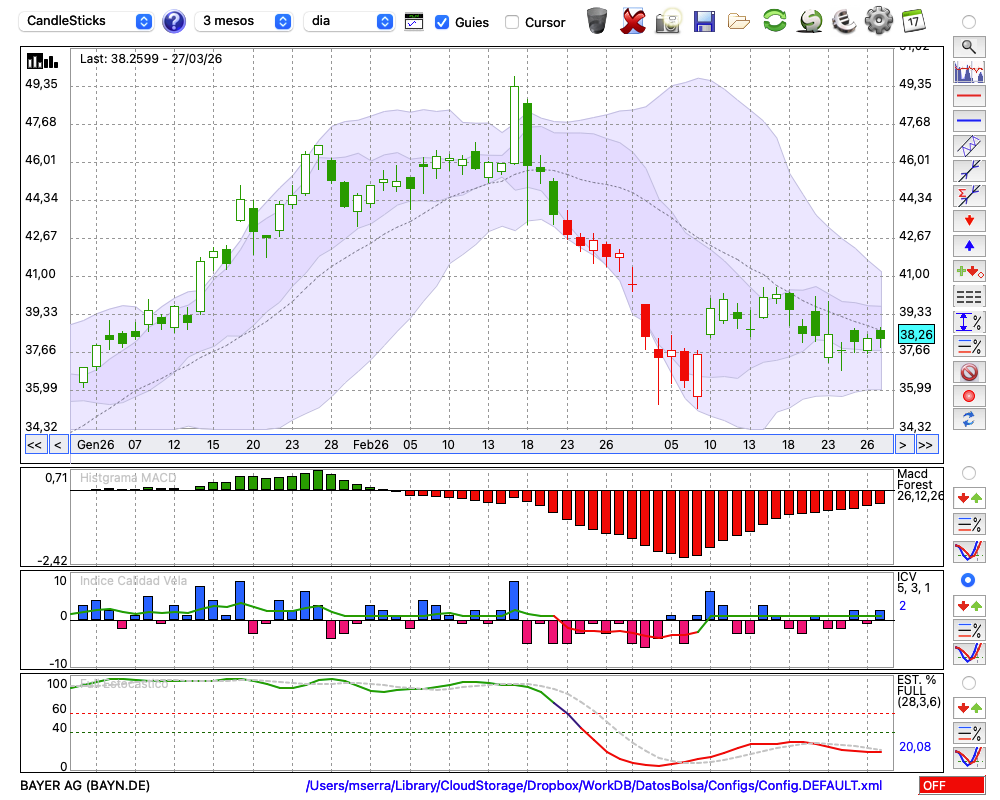Image resolution: width=1000 pixels, height=800 pixels.
Task: Open the gear settings icon
Action: tap(878, 20)
